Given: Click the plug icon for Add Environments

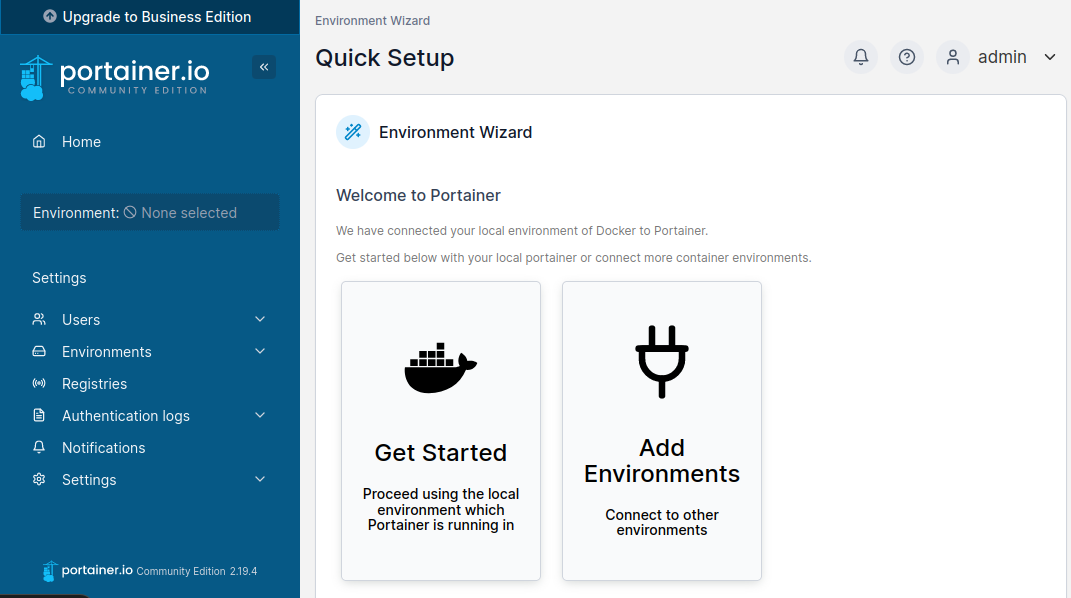Looking at the screenshot, I should pos(662,362).
